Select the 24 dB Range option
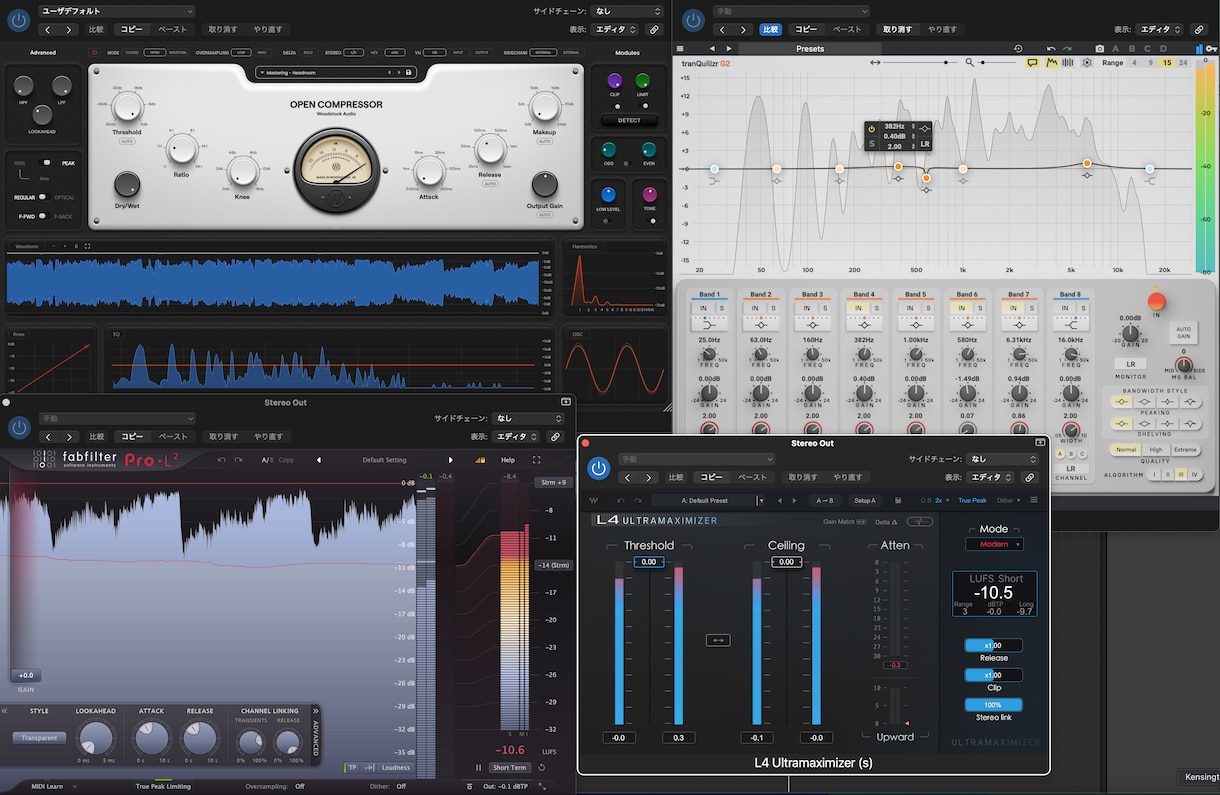1220x795 pixels. tap(1184, 63)
